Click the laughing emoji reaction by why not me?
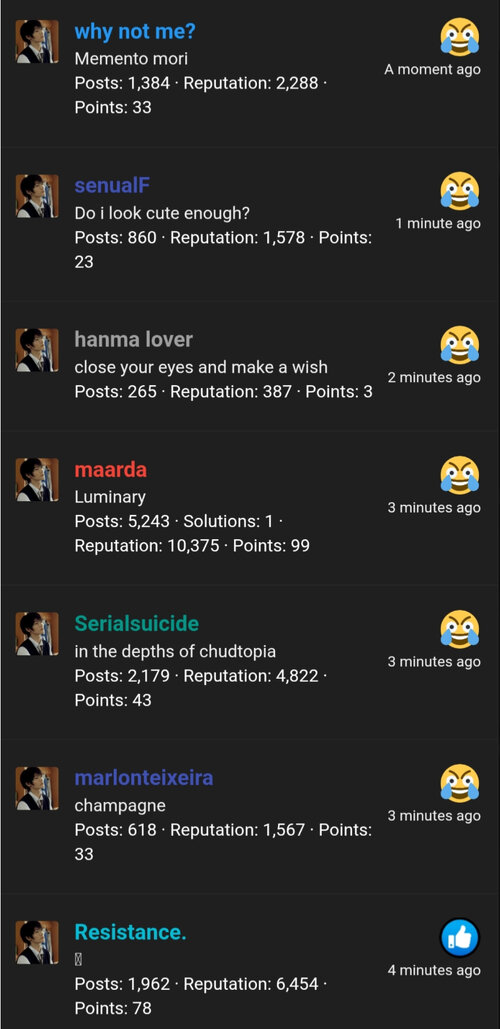 tap(459, 37)
